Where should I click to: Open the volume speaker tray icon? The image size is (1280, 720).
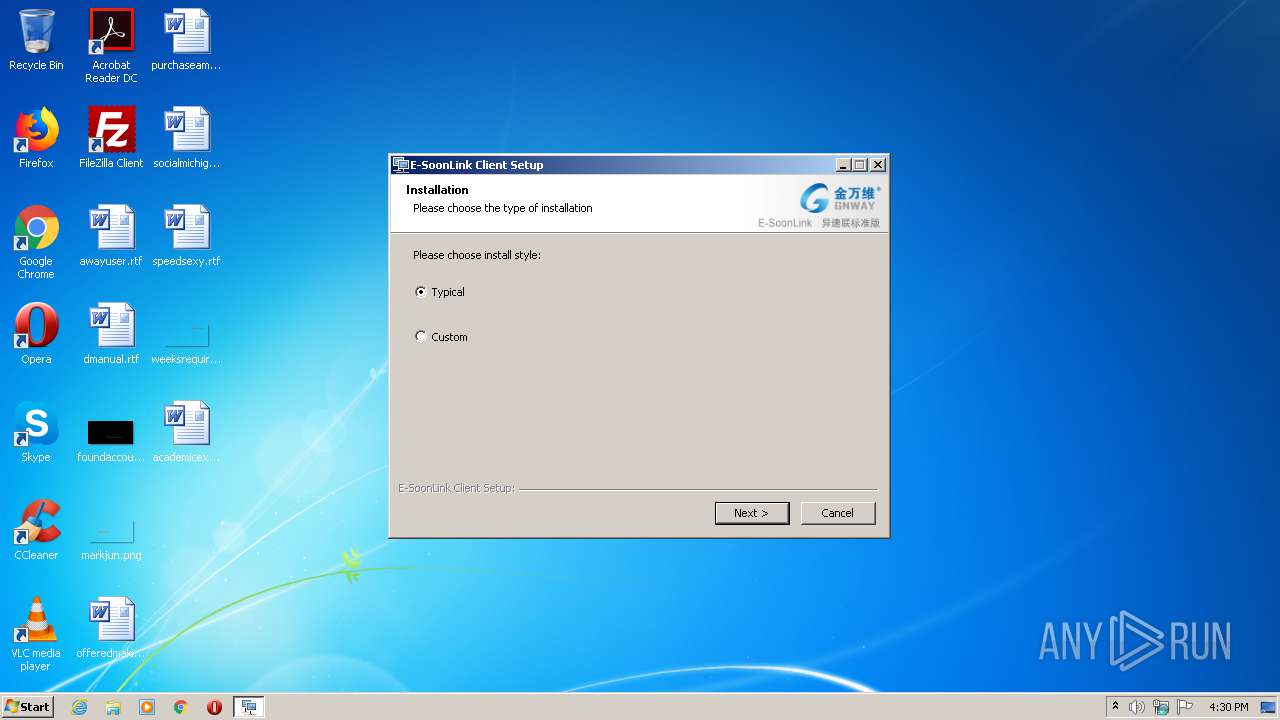[x=1137, y=707]
